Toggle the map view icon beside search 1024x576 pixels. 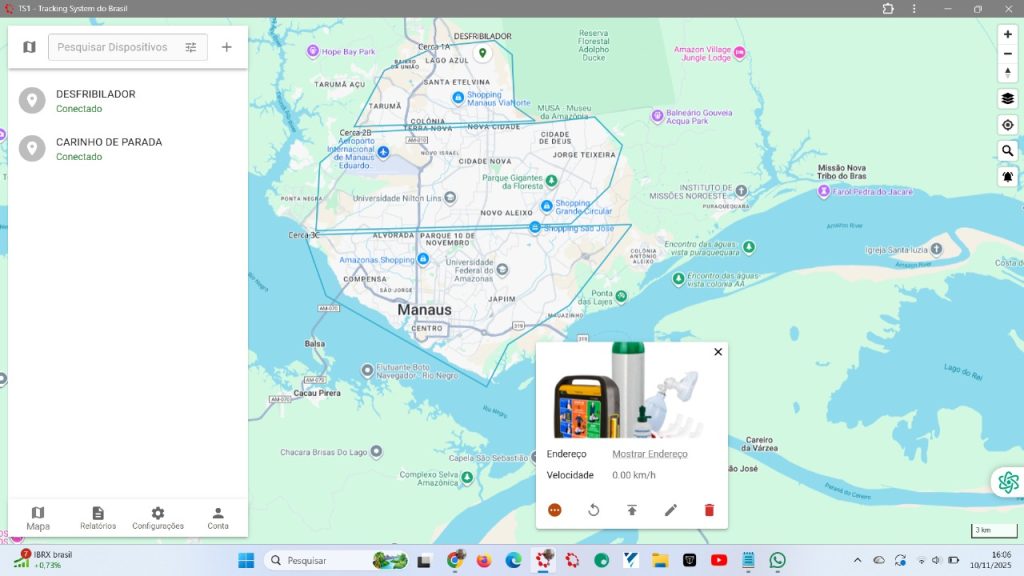(x=29, y=47)
